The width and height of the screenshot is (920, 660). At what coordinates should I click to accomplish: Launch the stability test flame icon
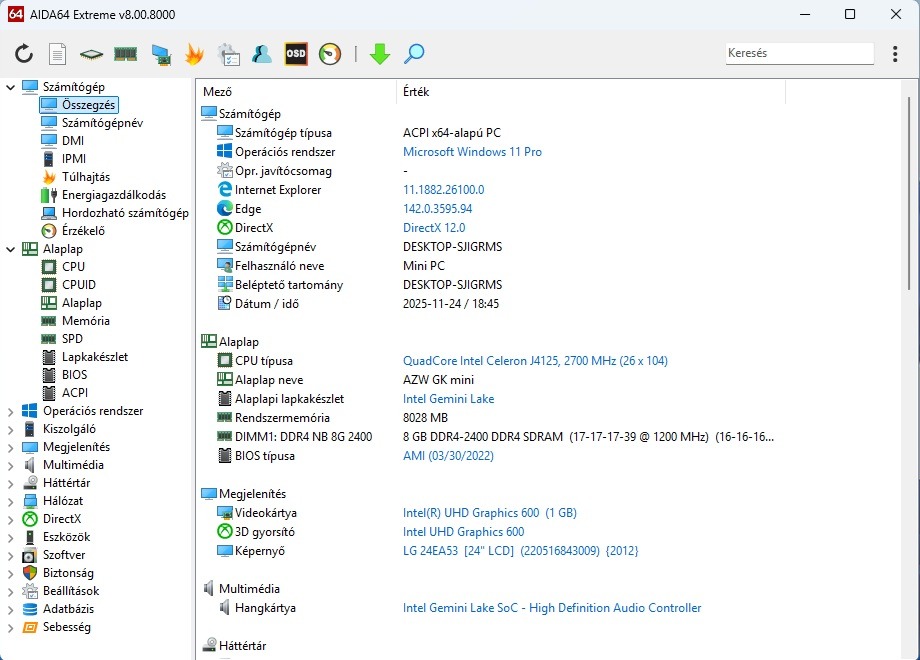coord(194,54)
